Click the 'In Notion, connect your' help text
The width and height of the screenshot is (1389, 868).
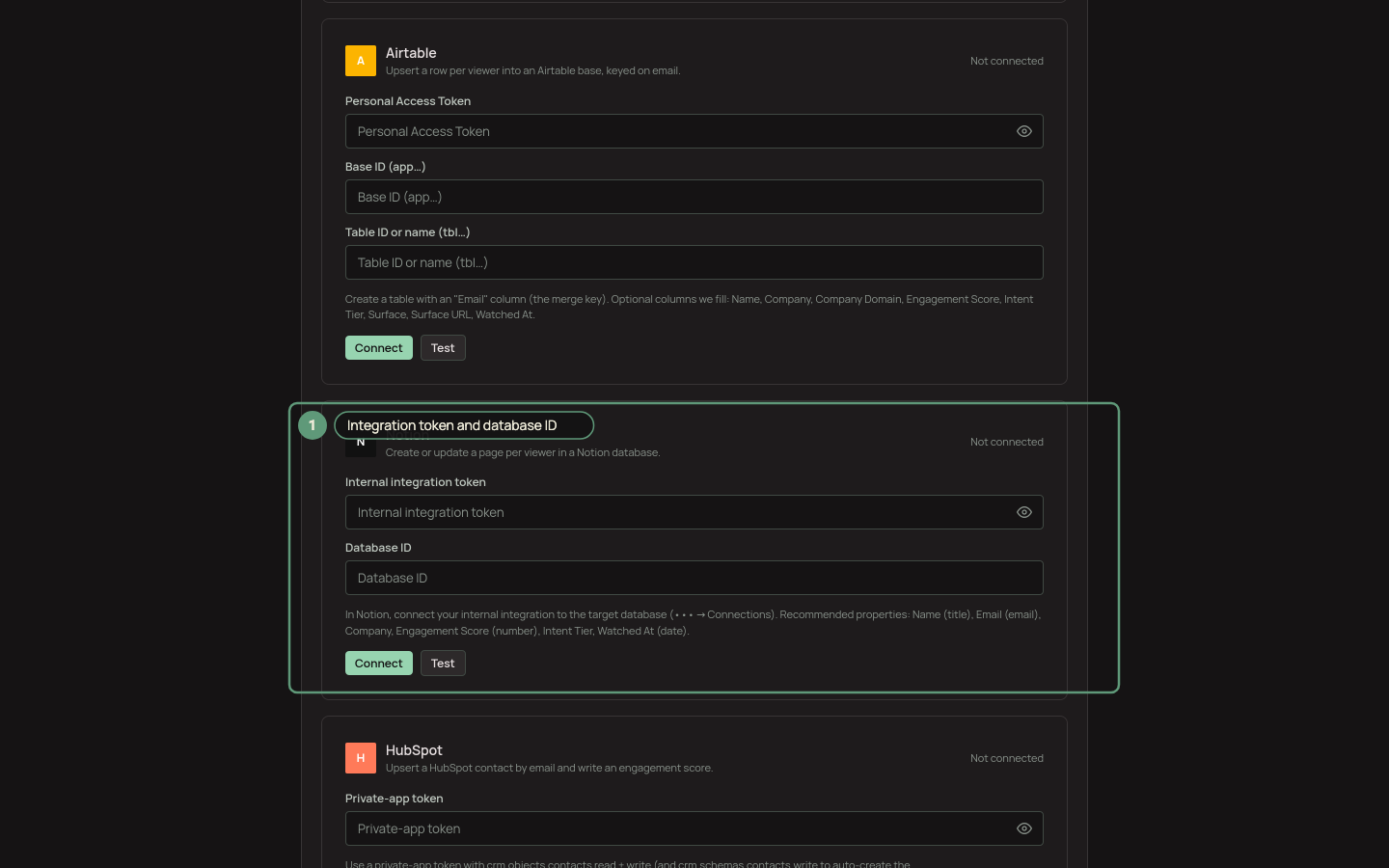[x=694, y=622]
